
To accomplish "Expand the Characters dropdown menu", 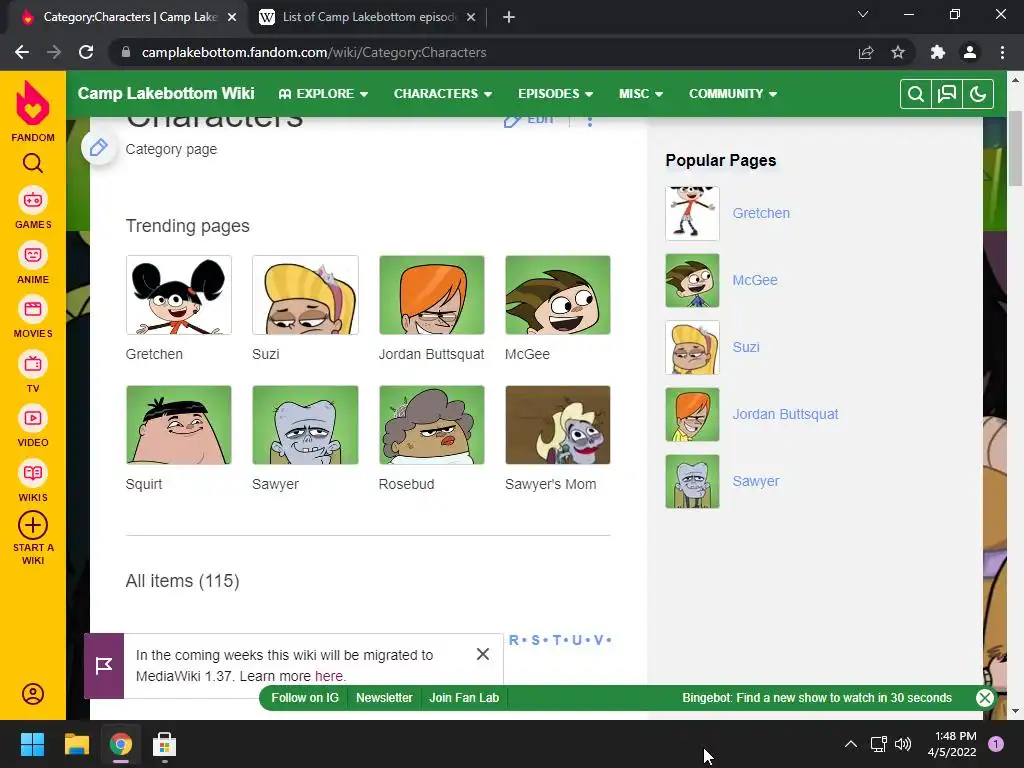I will (x=443, y=93).
